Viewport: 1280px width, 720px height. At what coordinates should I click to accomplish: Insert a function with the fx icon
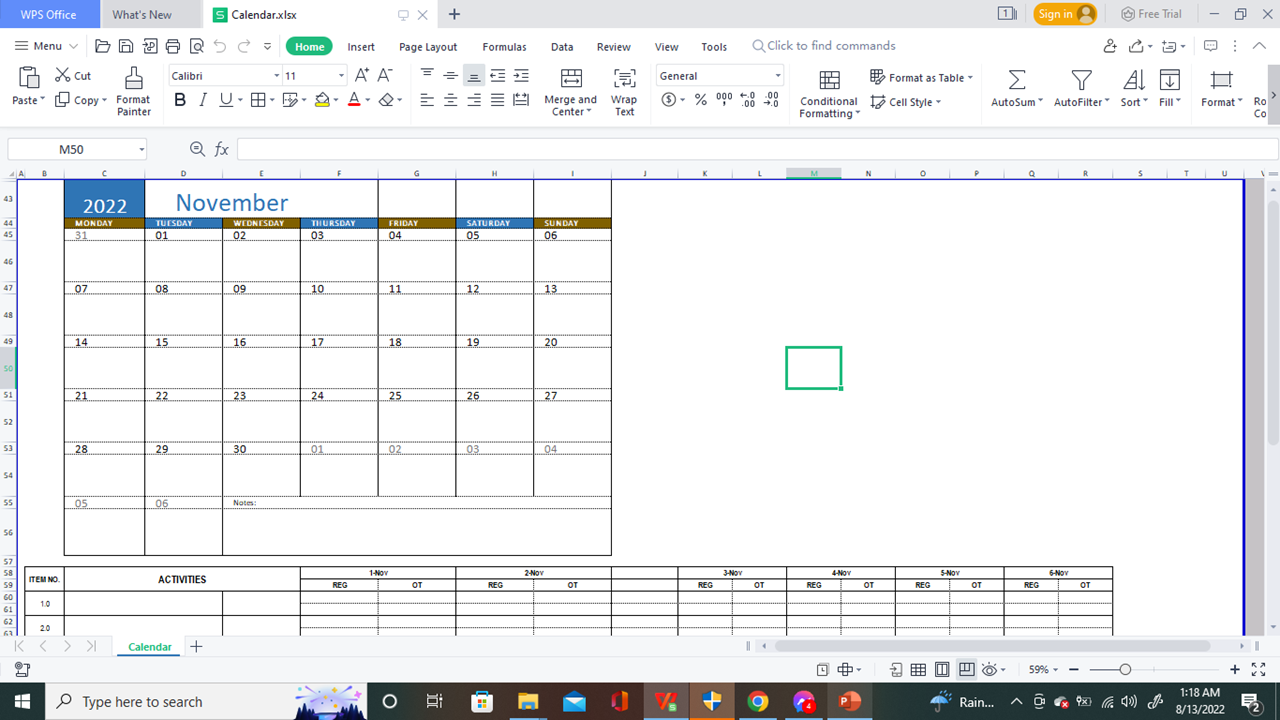(222, 149)
